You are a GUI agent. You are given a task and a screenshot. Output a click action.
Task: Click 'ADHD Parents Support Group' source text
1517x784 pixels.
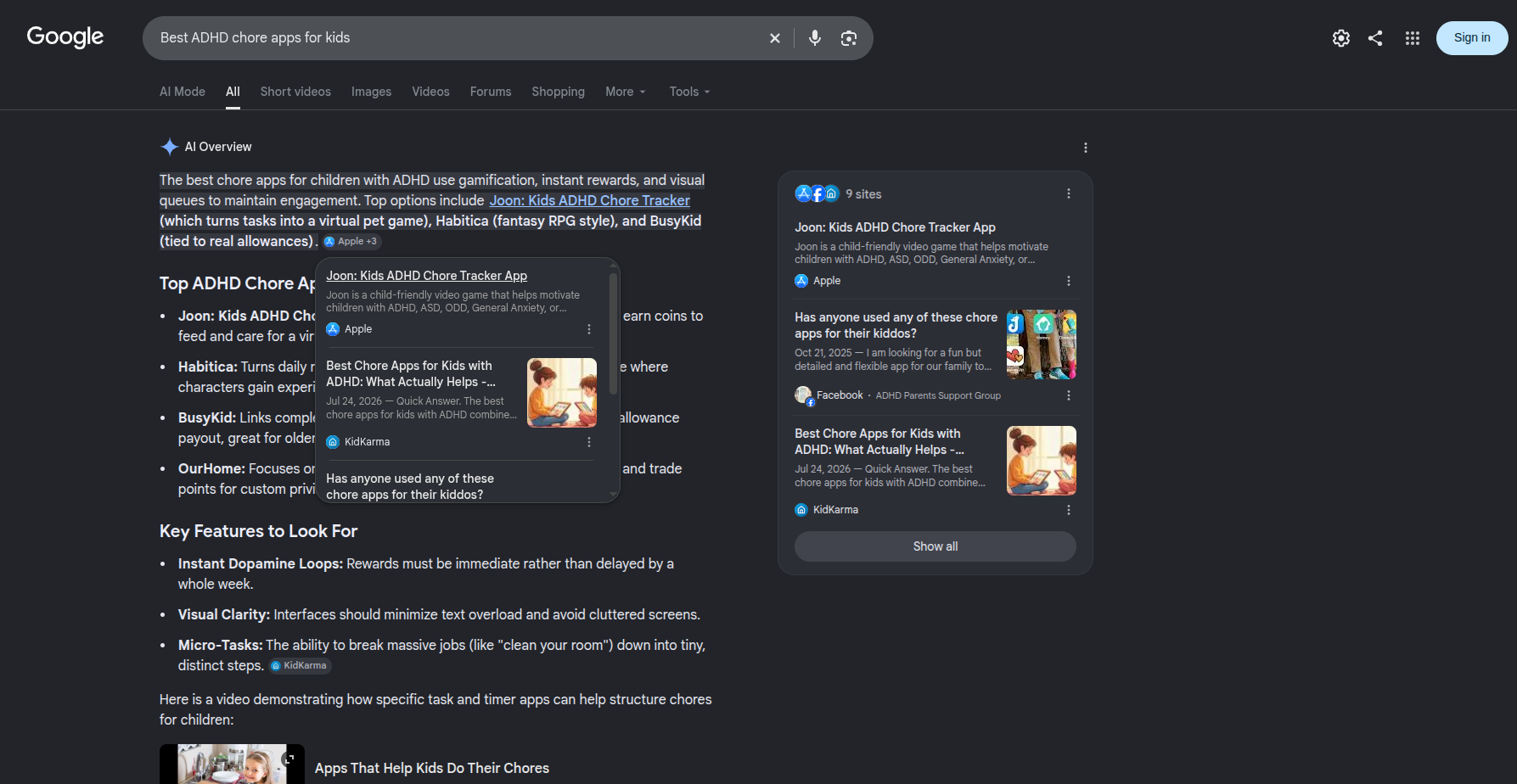(x=938, y=395)
